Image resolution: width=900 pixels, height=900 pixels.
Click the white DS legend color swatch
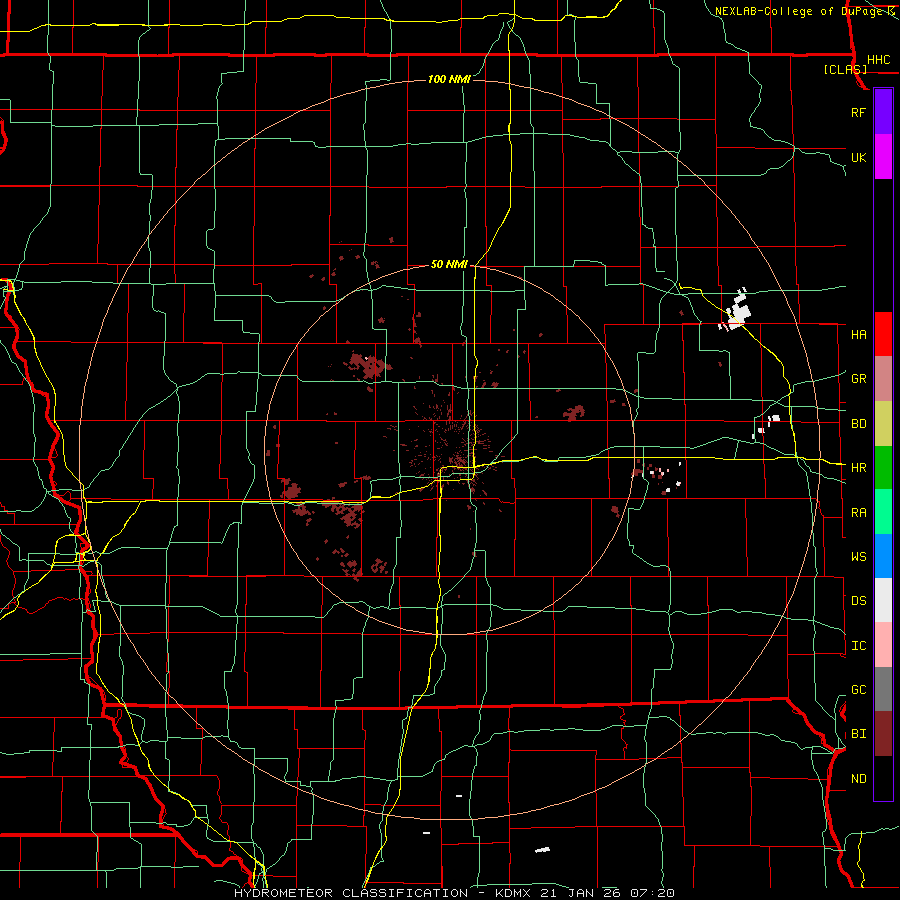click(x=883, y=600)
